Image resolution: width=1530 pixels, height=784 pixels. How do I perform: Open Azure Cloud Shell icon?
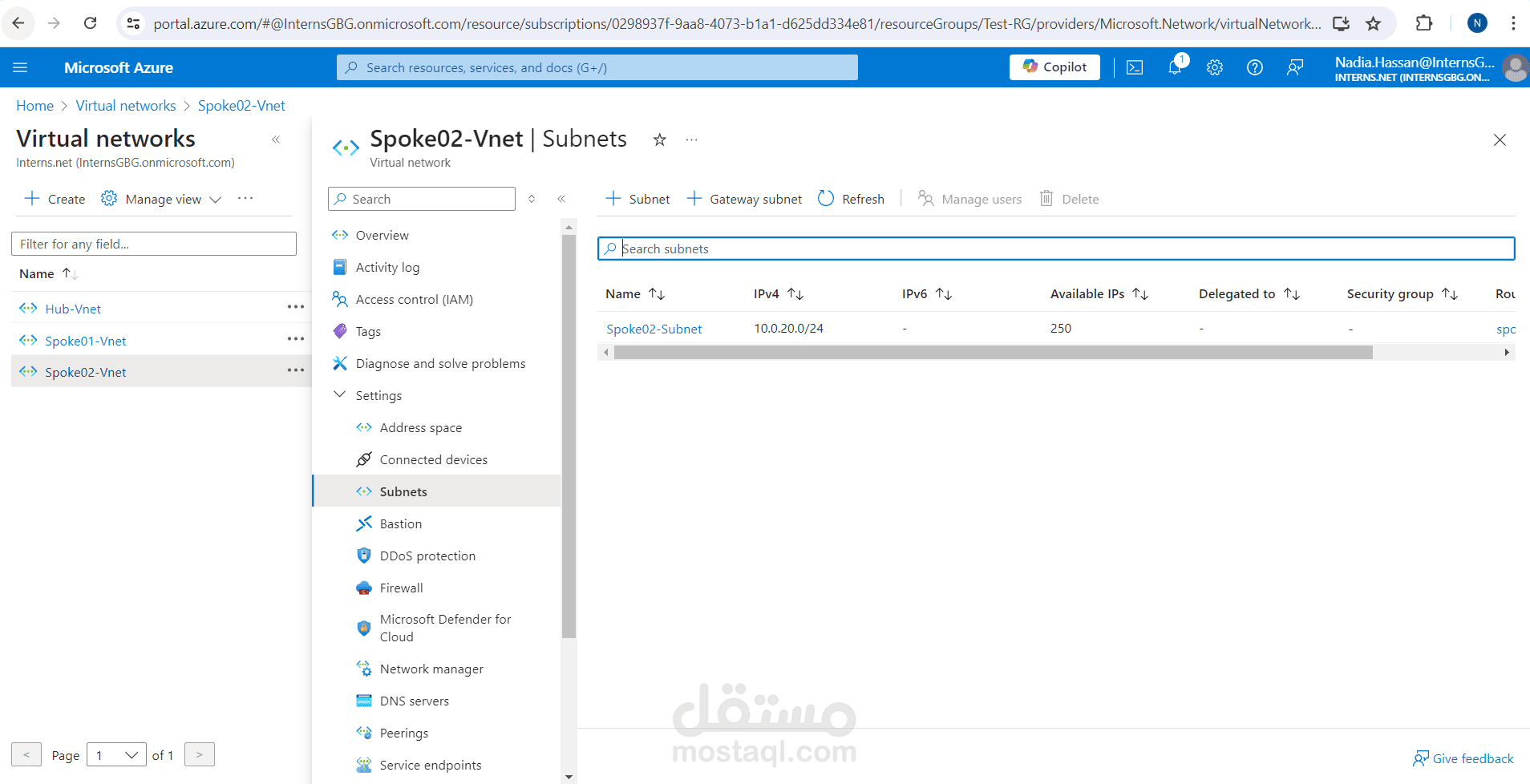click(x=1134, y=68)
